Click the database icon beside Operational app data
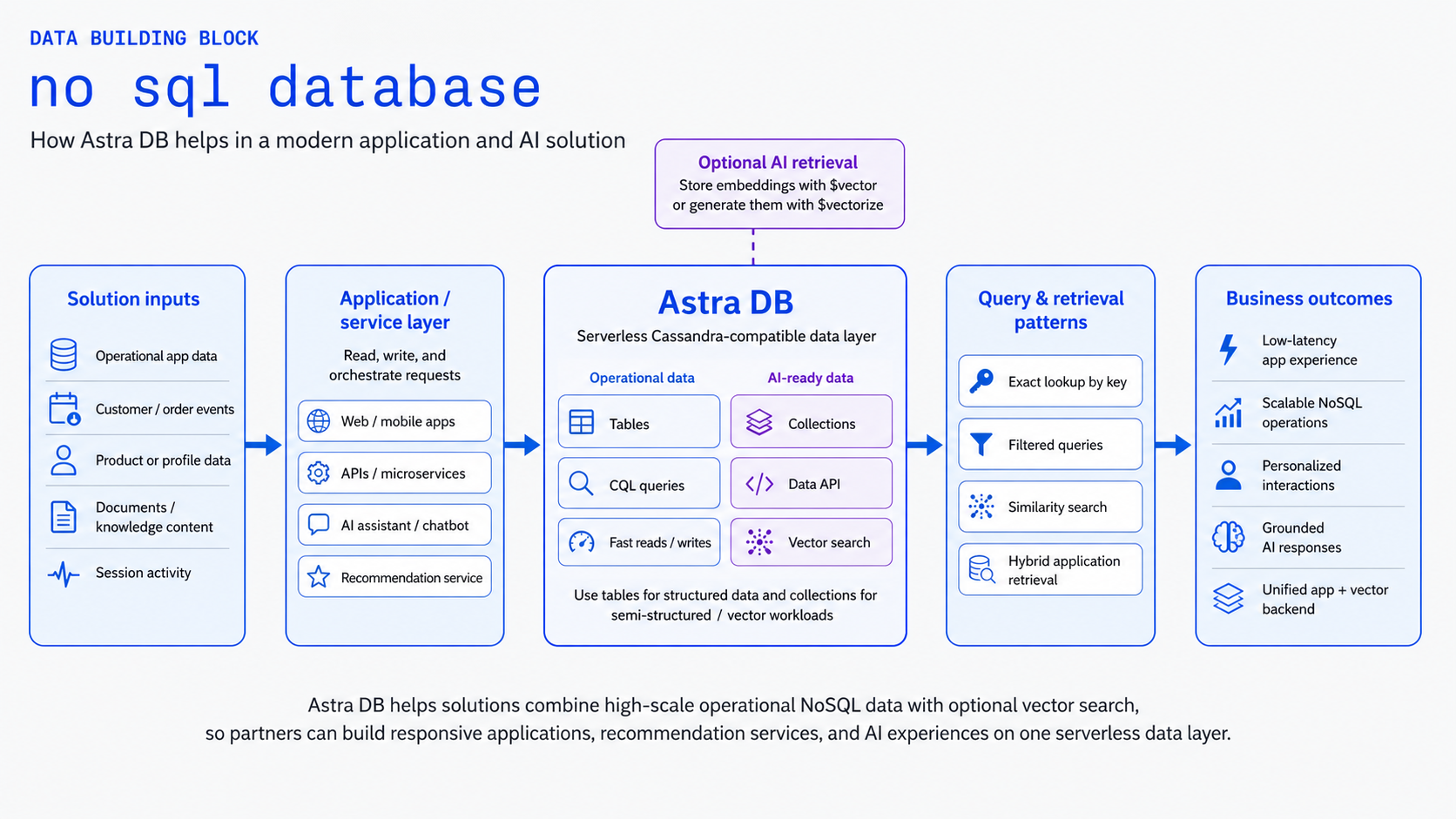This screenshot has height=819, width=1456. 64,355
